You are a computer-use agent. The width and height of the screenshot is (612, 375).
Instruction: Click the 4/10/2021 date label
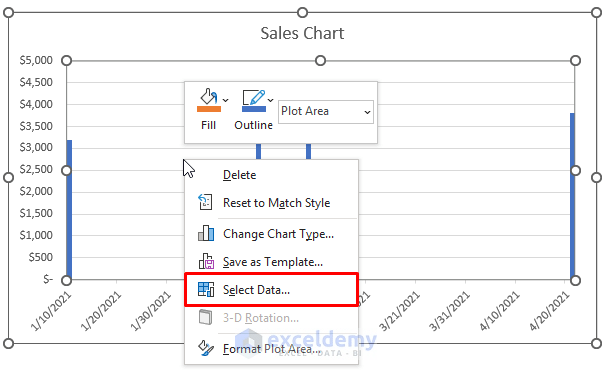(500, 311)
